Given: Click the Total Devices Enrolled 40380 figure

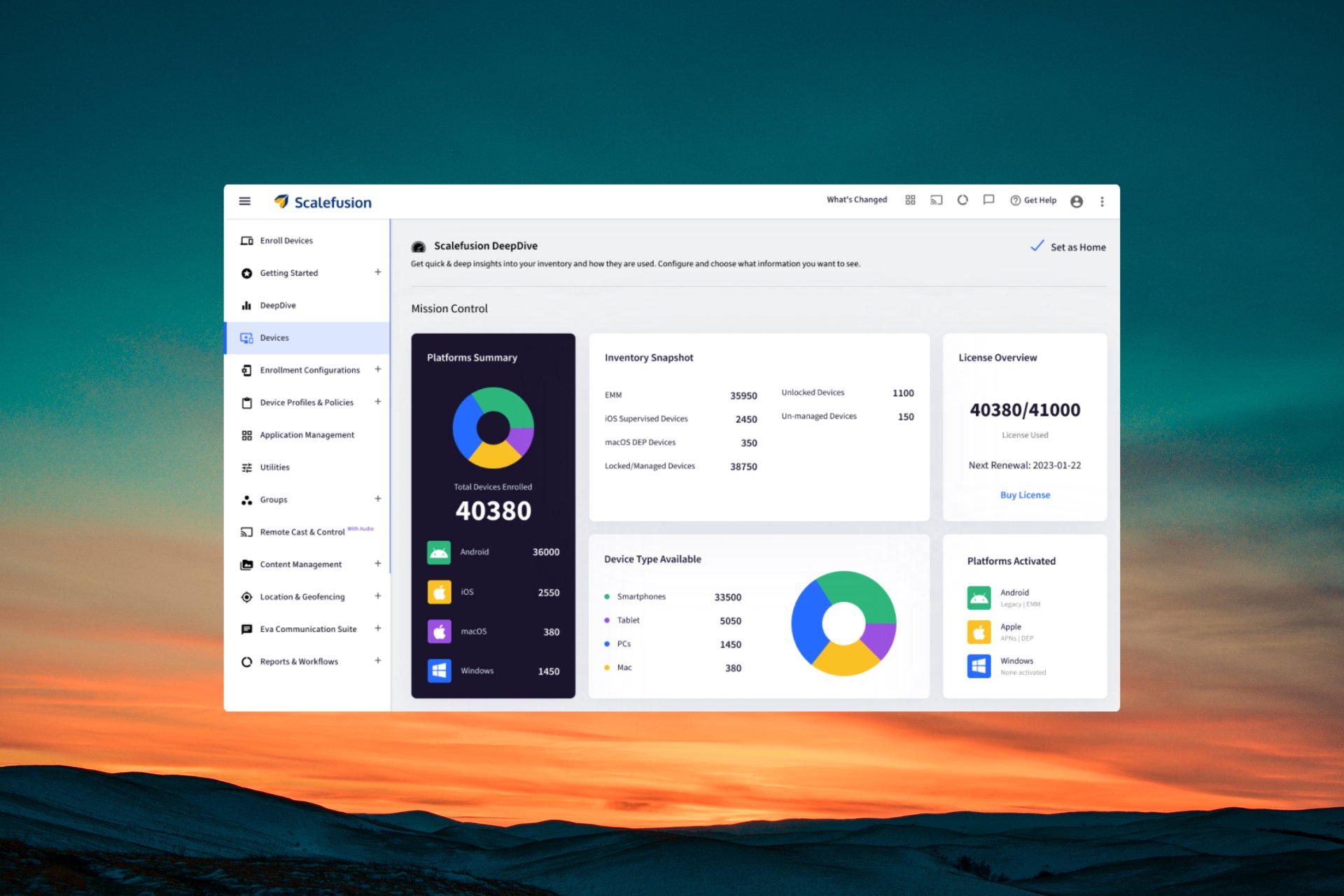Looking at the screenshot, I should (493, 511).
